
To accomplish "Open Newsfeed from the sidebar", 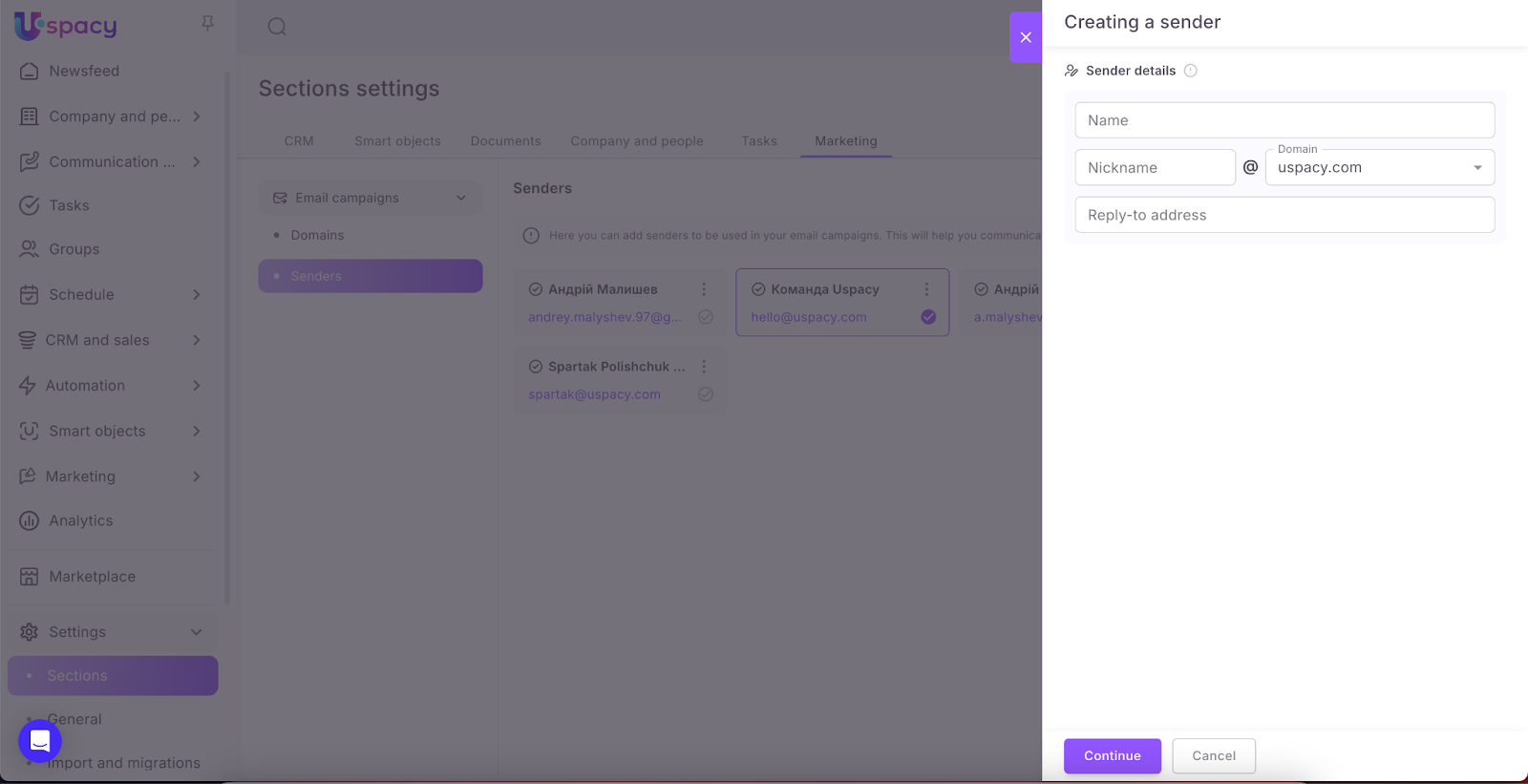I will pyautogui.click(x=84, y=72).
